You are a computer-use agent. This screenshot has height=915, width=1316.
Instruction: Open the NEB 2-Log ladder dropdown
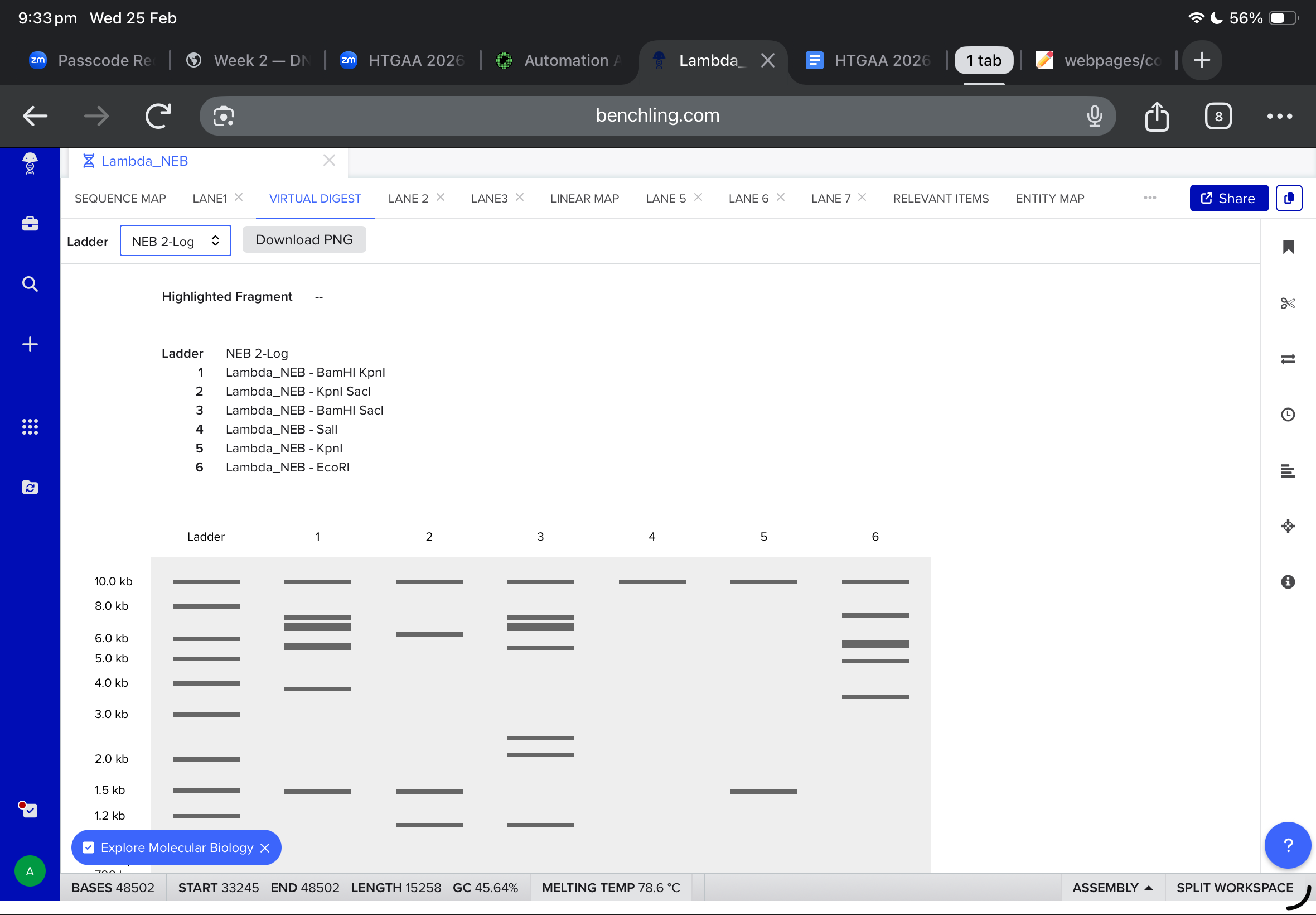tap(175, 241)
